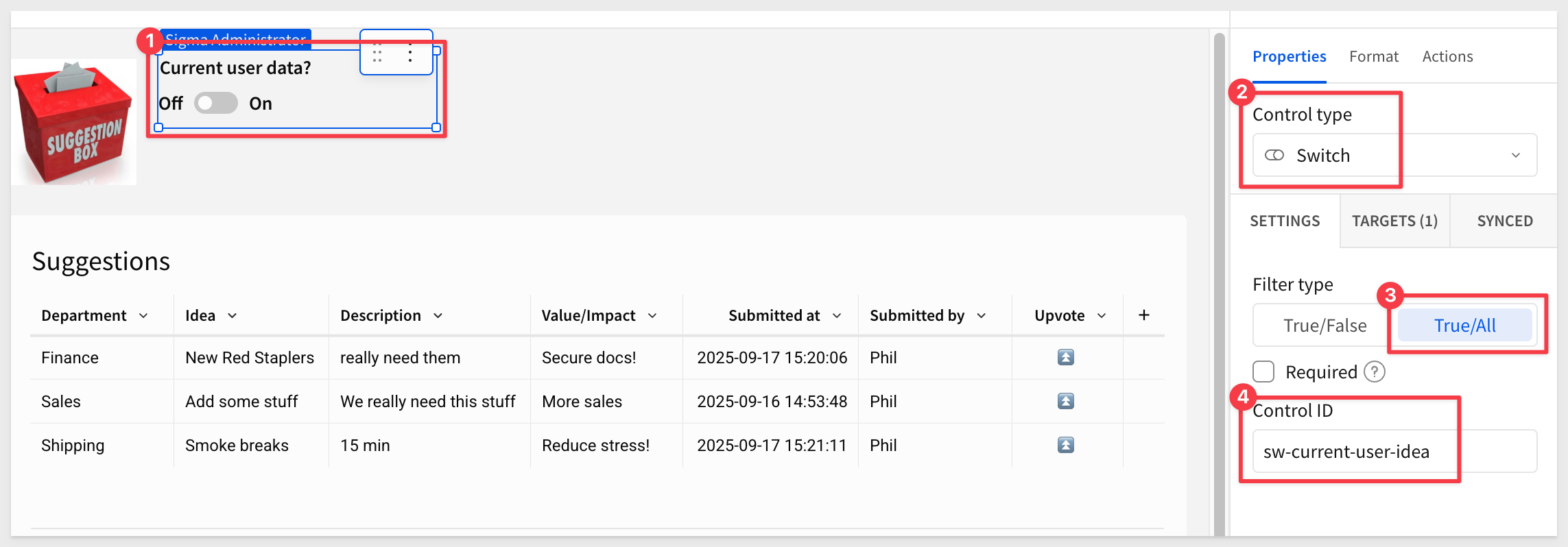Toggle the Current user data switch
Image resolution: width=1568 pixels, height=547 pixels.
(x=215, y=103)
